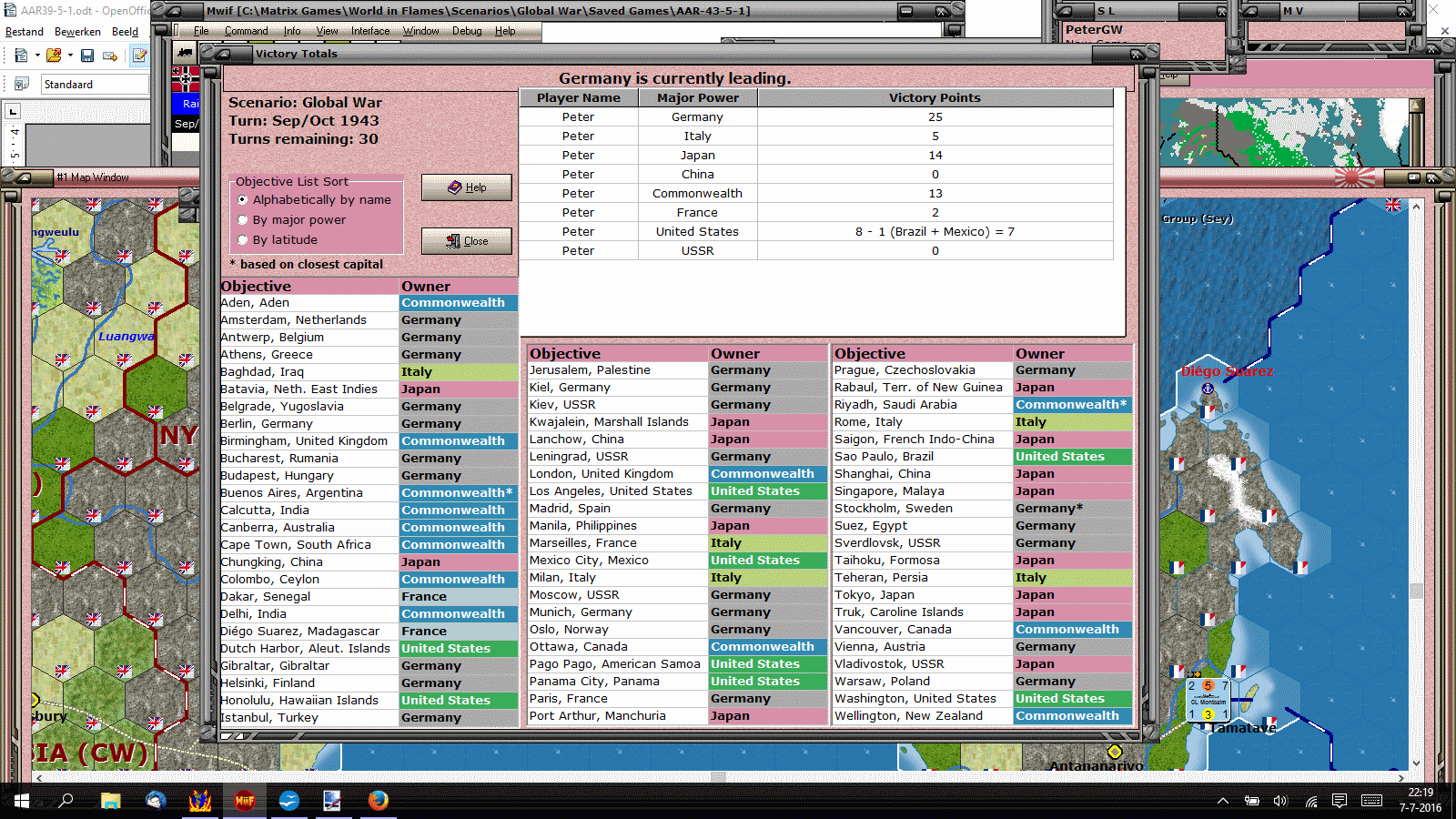Select 'Paris, France' objective row

[677, 699]
